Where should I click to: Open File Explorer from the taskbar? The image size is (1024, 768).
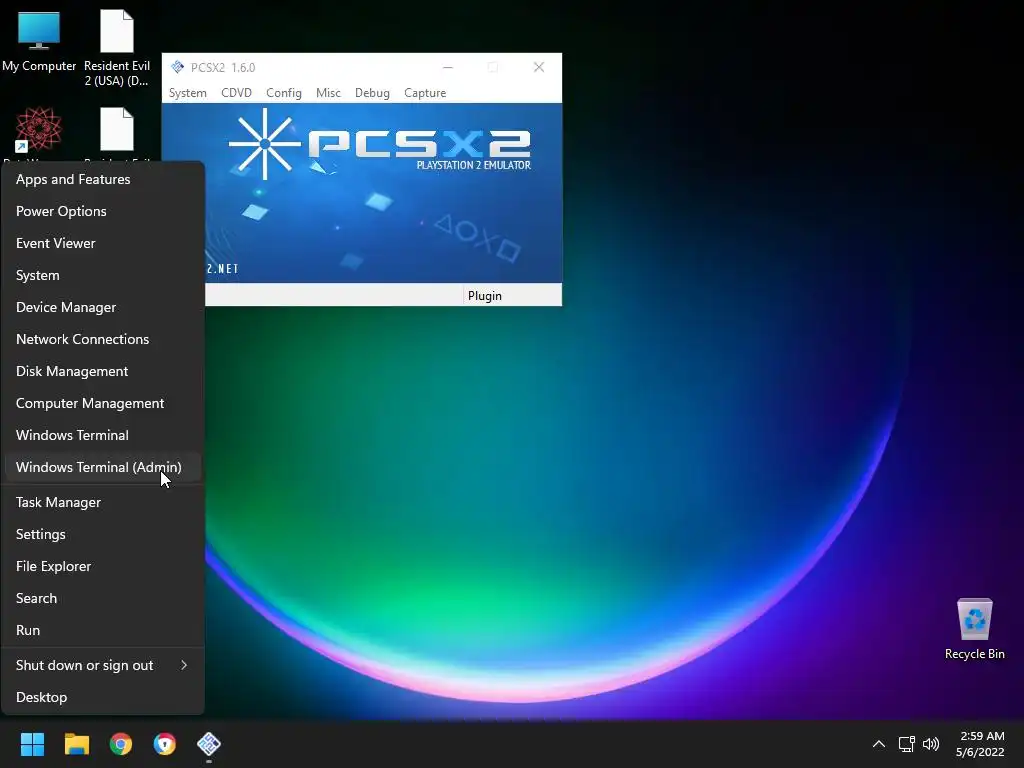click(x=76, y=744)
